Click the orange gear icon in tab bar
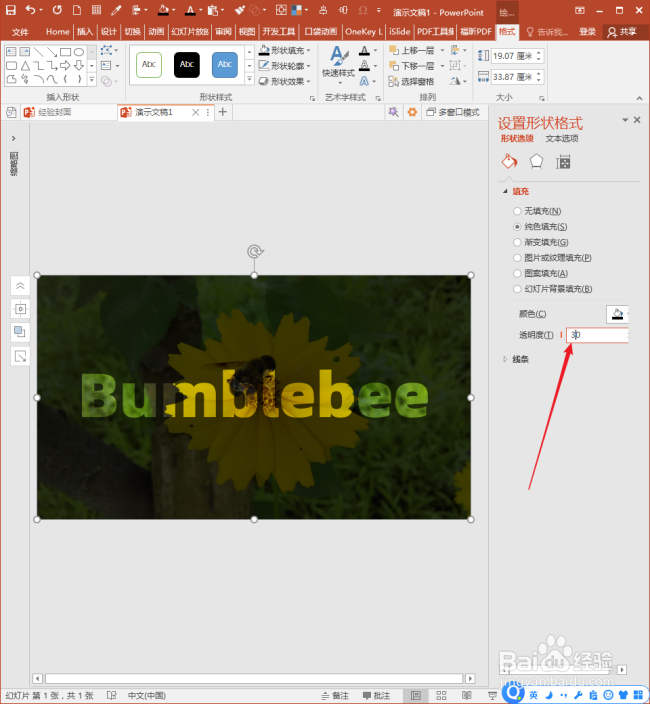Screen dimensions: 650x704 click(412, 112)
